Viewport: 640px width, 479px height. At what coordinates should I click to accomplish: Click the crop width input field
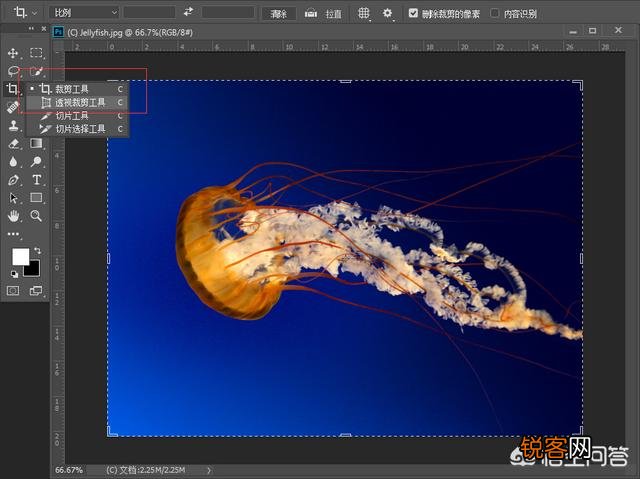[x=149, y=12]
